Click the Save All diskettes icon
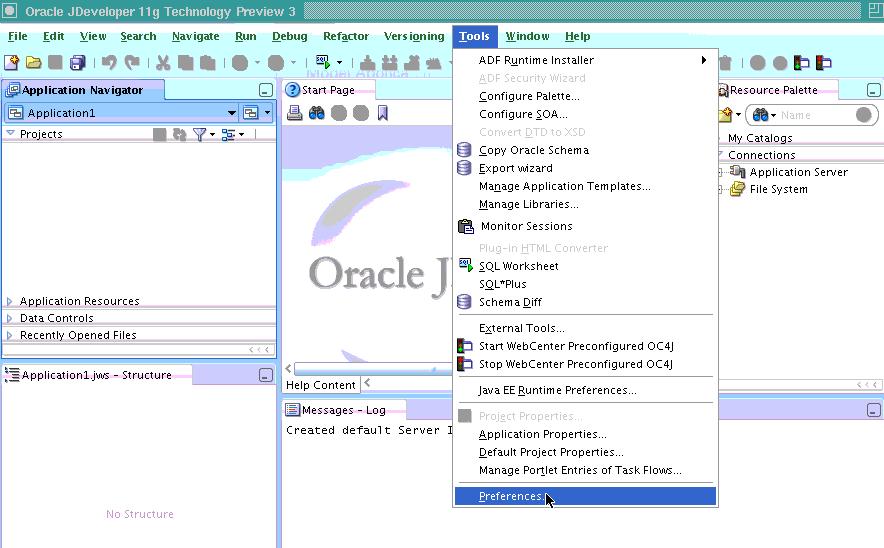Image resolution: width=884 pixels, height=548 pixels. click(x=77, y=63)
